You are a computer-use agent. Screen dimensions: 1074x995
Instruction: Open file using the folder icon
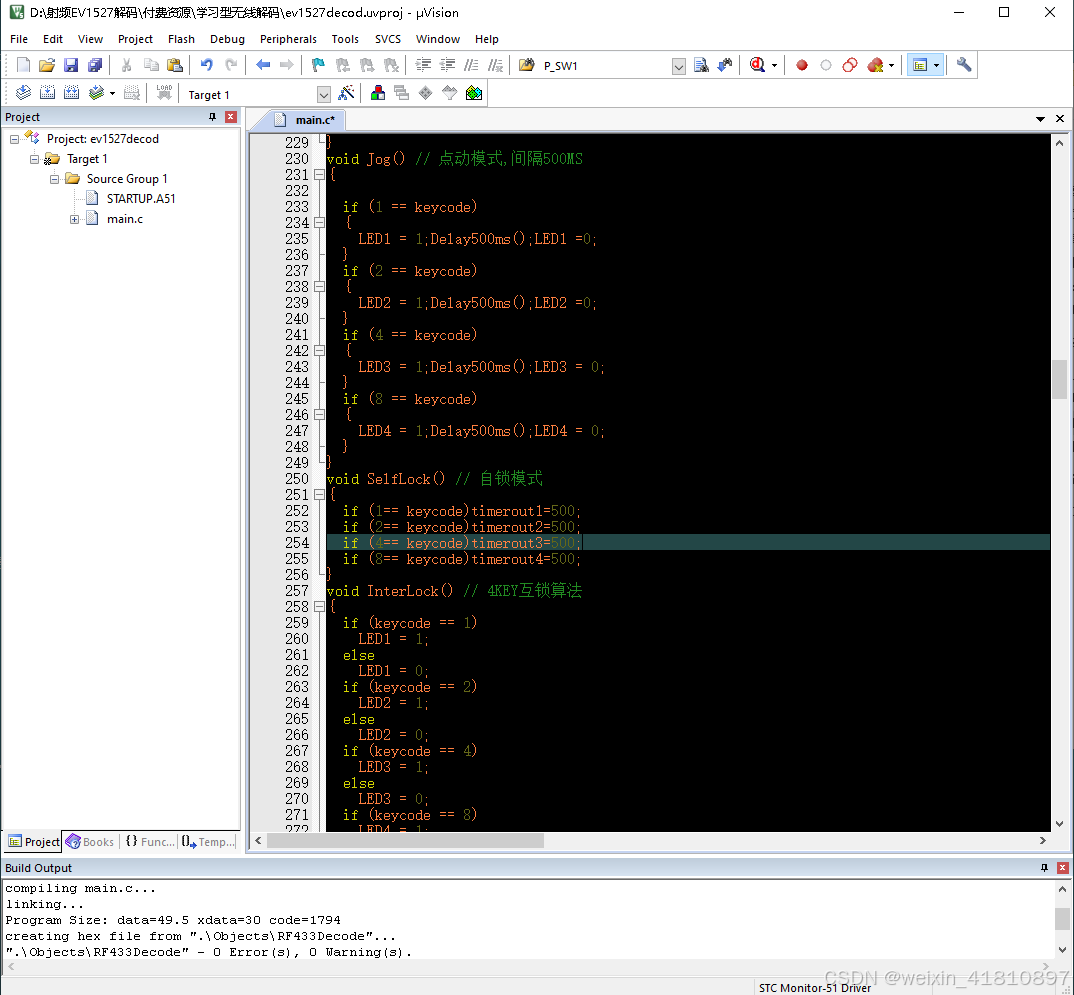click(x=47, y=65)
